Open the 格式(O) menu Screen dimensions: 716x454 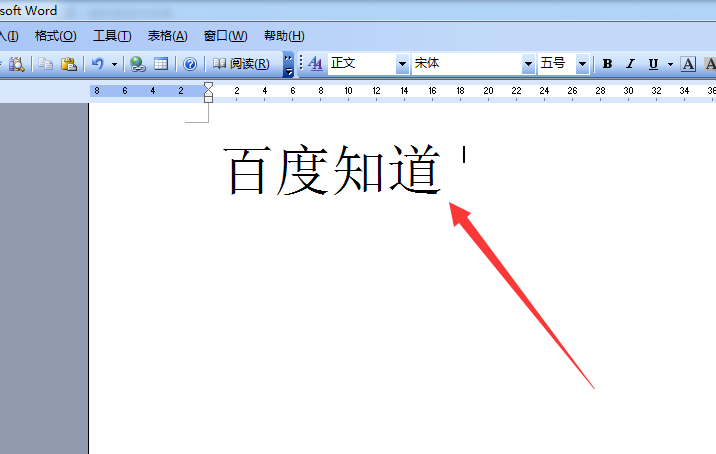tap(56, 36)
